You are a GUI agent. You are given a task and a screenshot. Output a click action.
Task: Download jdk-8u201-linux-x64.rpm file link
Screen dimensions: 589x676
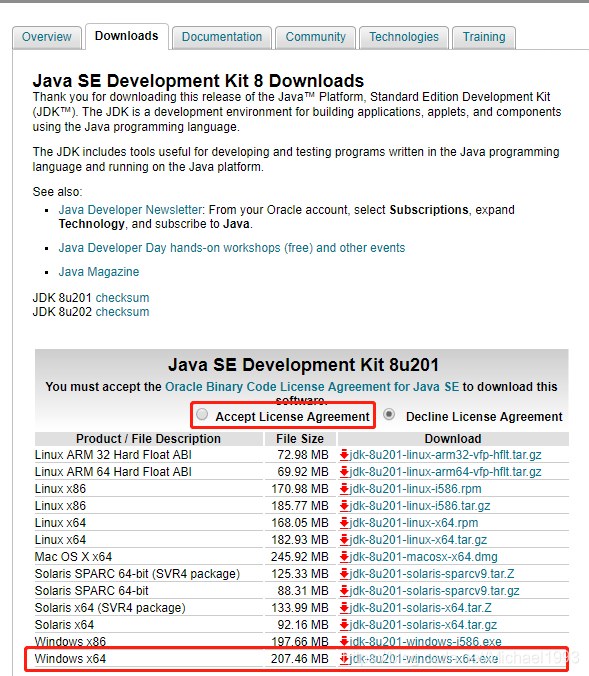[x=414, y=523]
